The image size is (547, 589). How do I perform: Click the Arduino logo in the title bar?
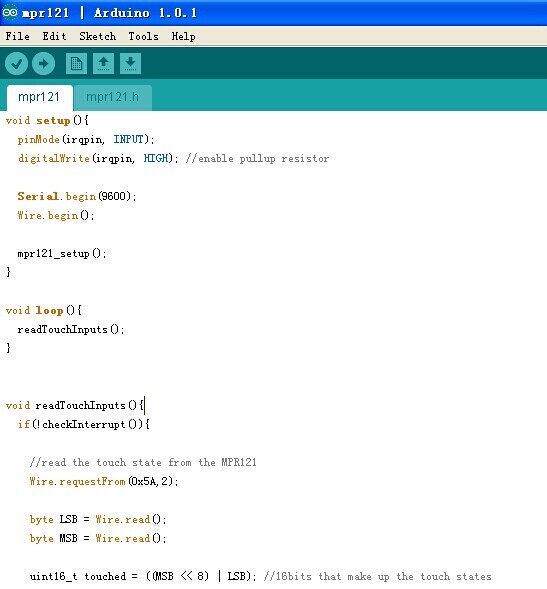point(9,12)
